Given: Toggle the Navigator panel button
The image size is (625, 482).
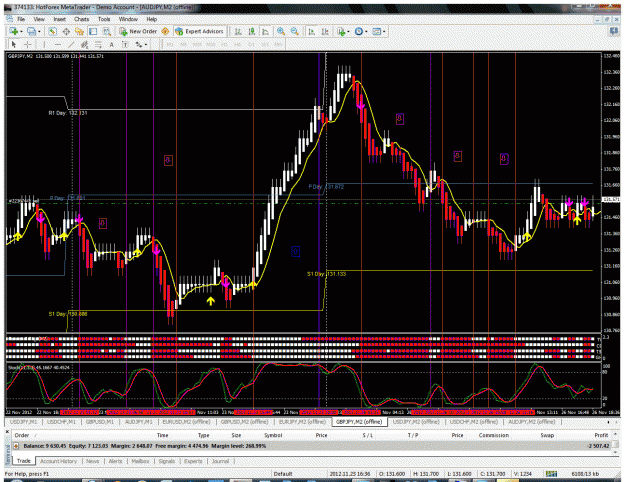Looking at the screenshot, I should point(79,31).
